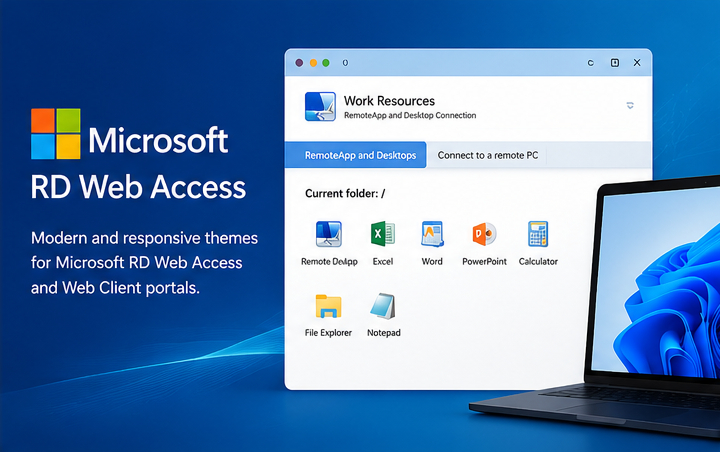The width and height of the screenshot is (720, 452).
Task: Open the Notepad app icon
Action: pos(383,306)
